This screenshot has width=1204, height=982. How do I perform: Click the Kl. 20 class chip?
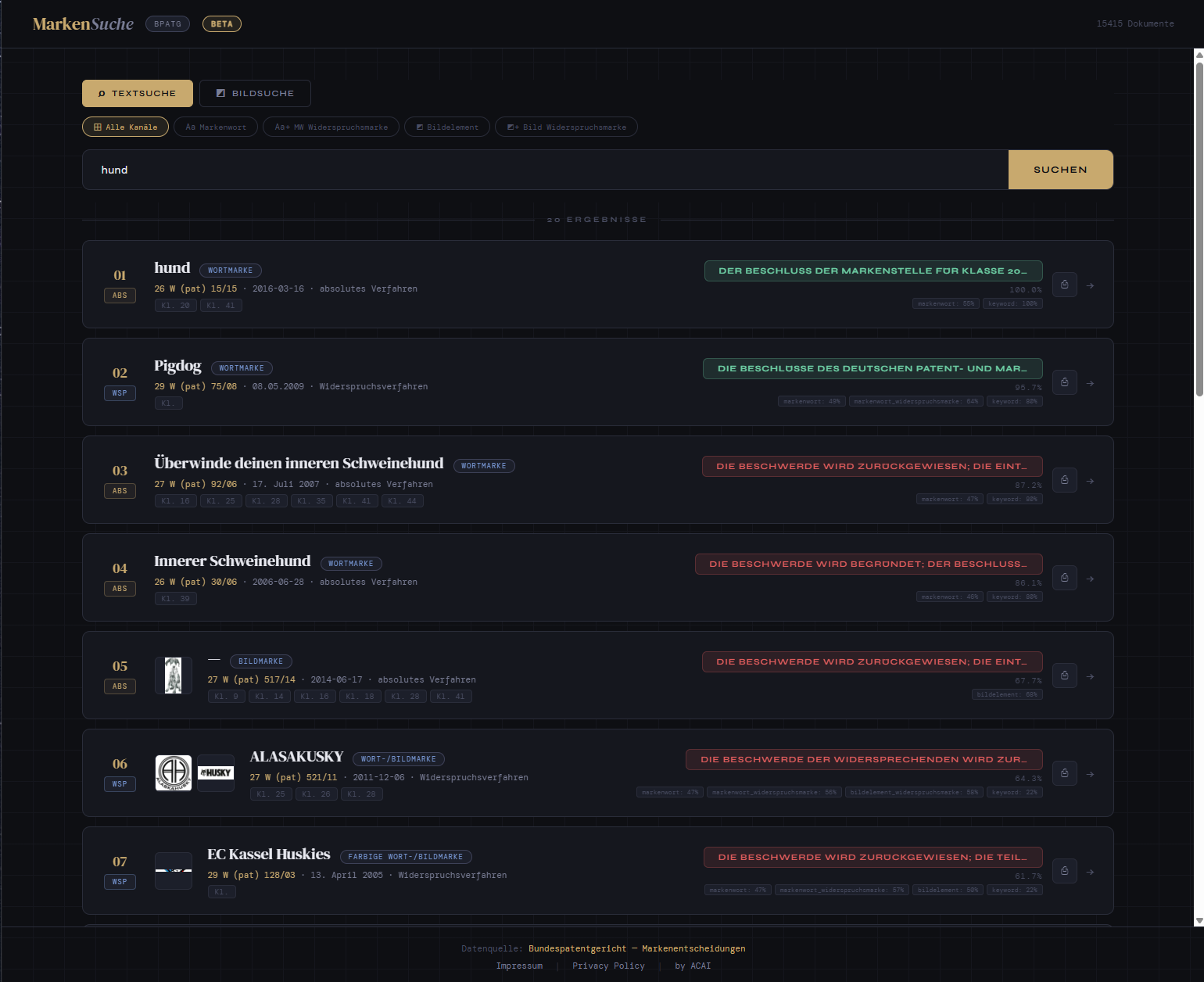click(175, 306)
